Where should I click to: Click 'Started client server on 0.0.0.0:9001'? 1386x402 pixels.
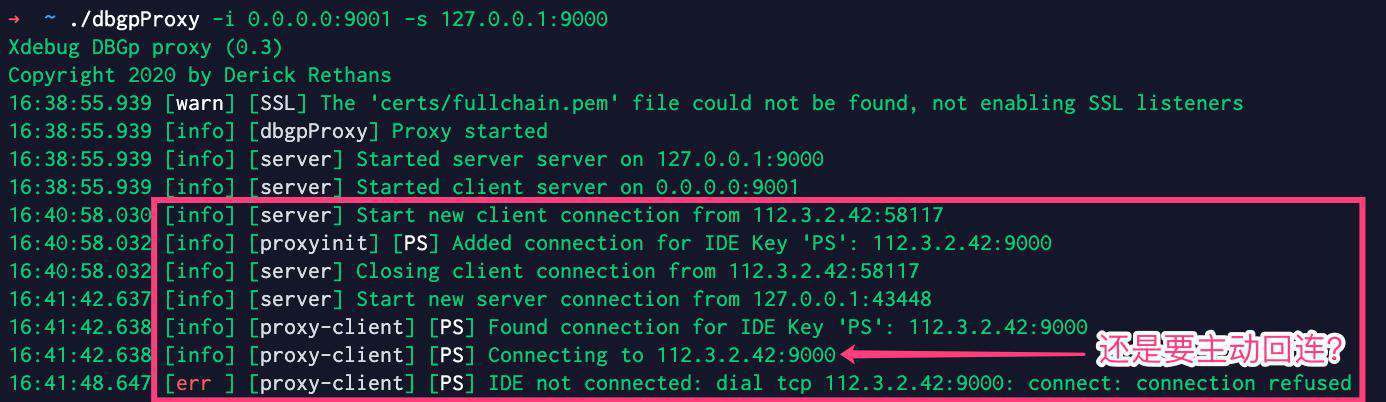tap(578, 187)
